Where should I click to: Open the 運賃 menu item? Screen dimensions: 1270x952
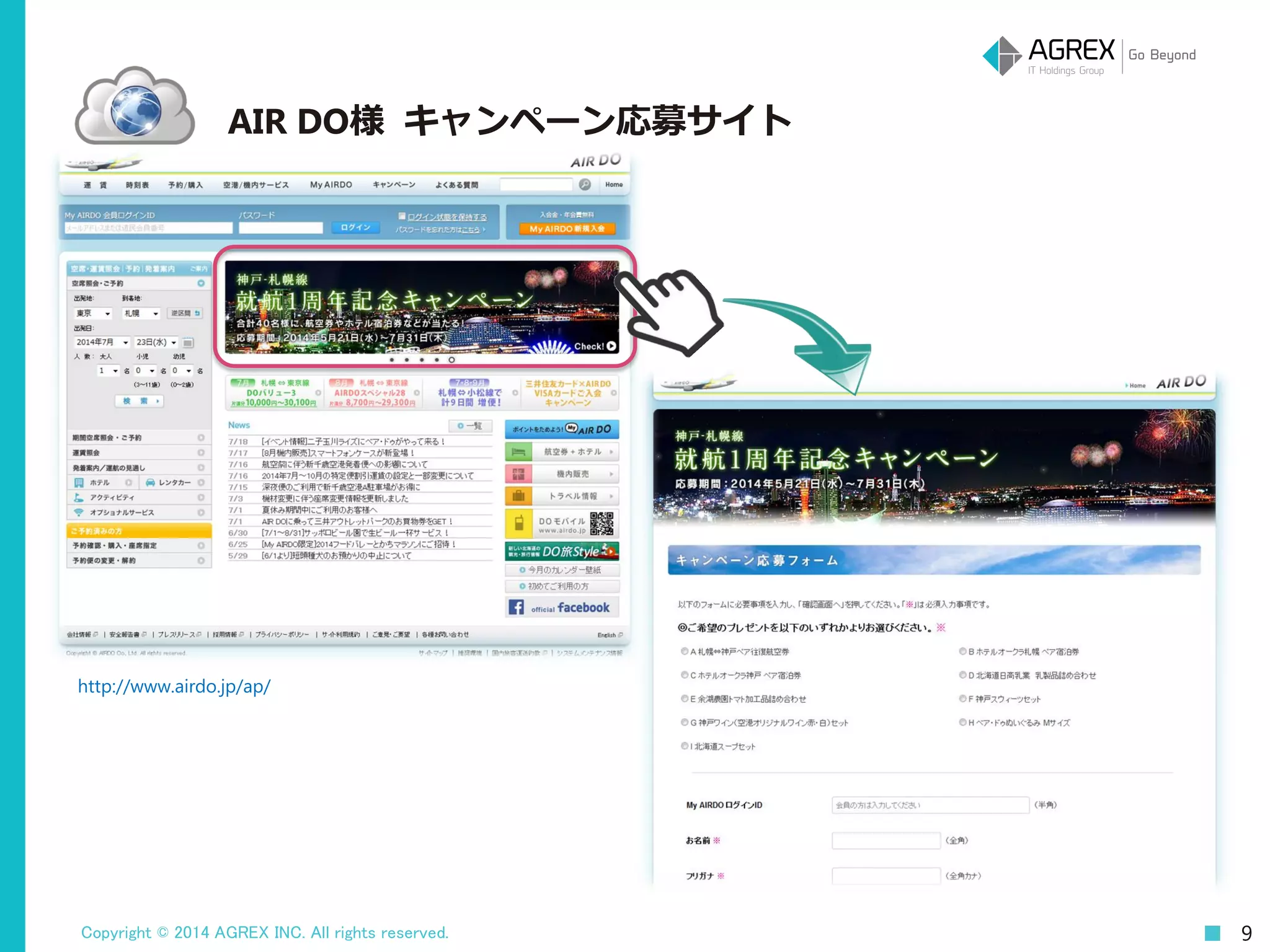point(95,185)
